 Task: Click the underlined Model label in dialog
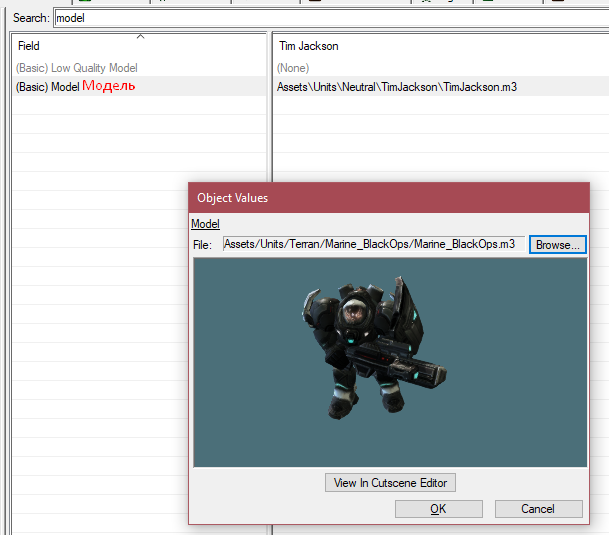click(205, 224)
